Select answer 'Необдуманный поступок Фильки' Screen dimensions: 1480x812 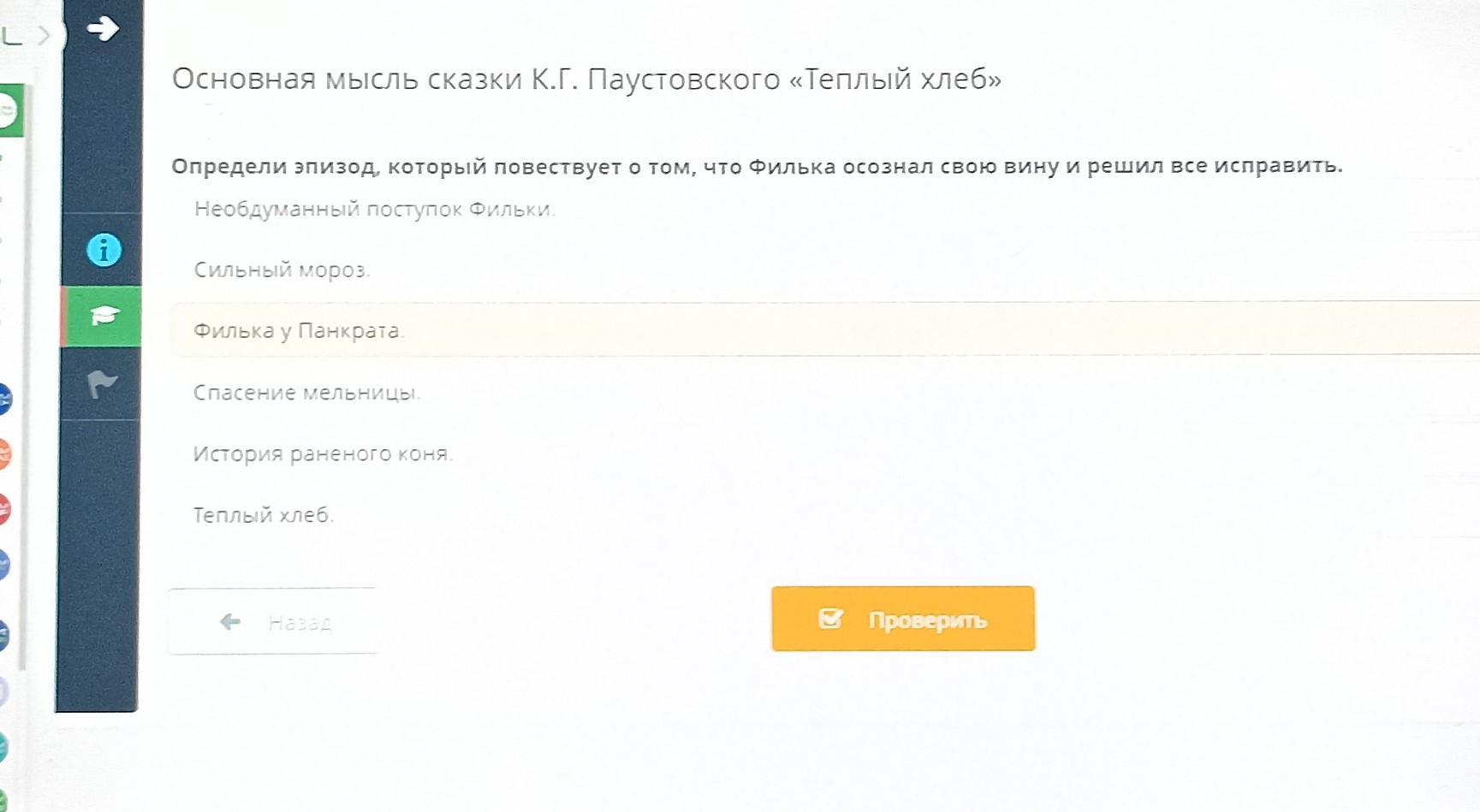pyautogui.click(x=375, y=210)
